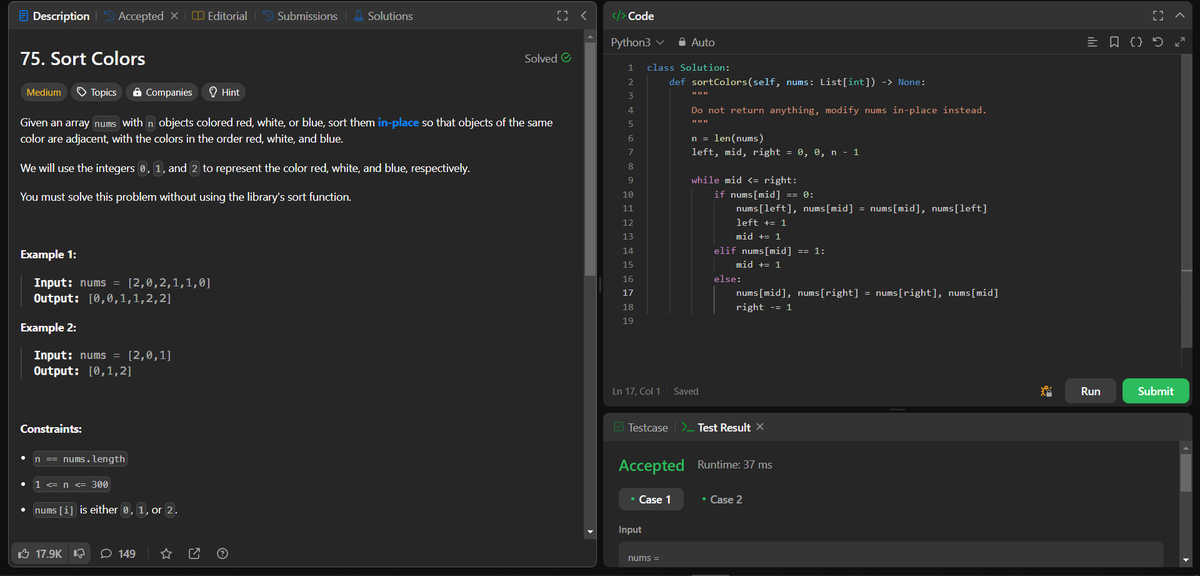This screenshot has height=576, width=1200.
Task: Switch to the Editorial tab
Action: [219, 16]
